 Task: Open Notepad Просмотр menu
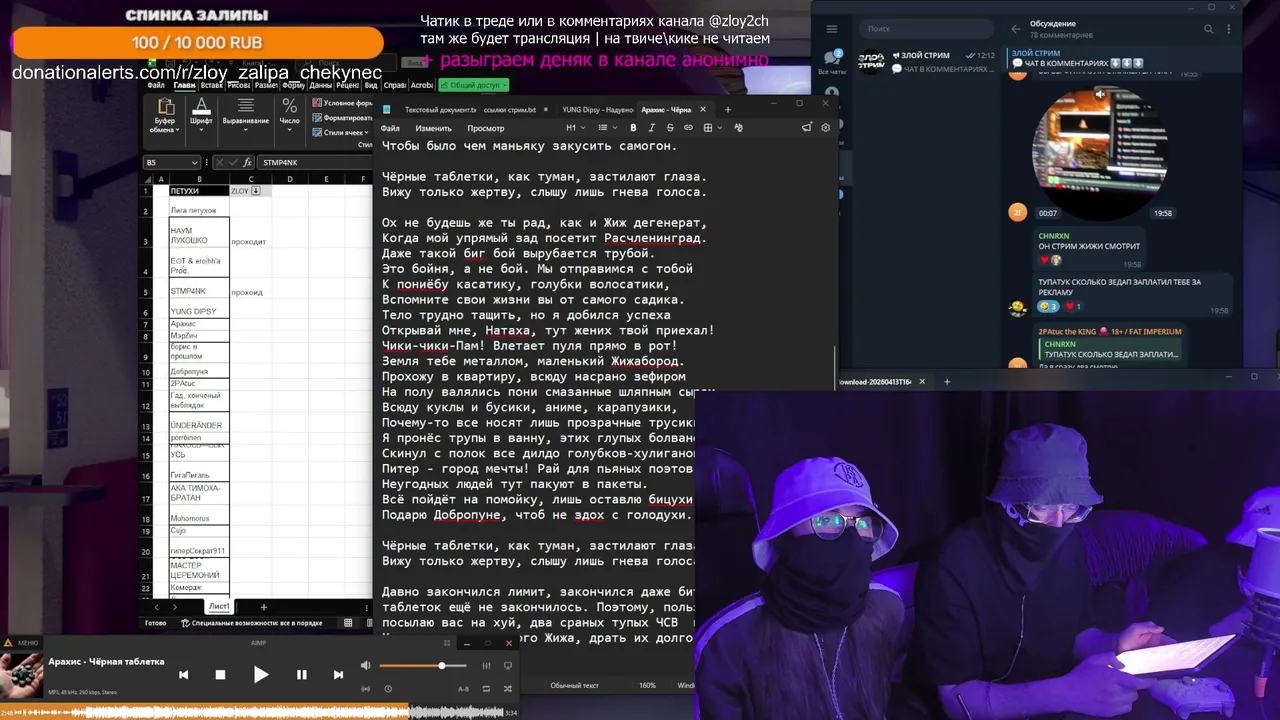pos(486,128)
